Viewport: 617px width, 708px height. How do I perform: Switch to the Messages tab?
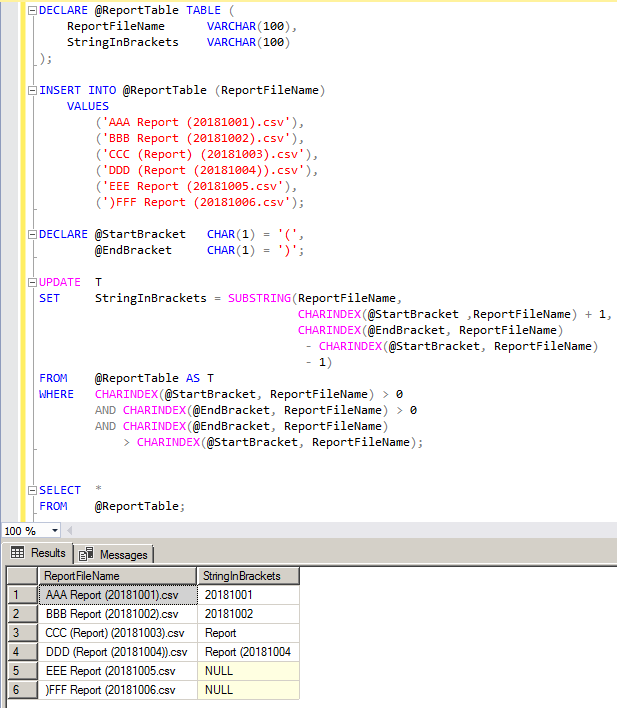pos(113,554)
